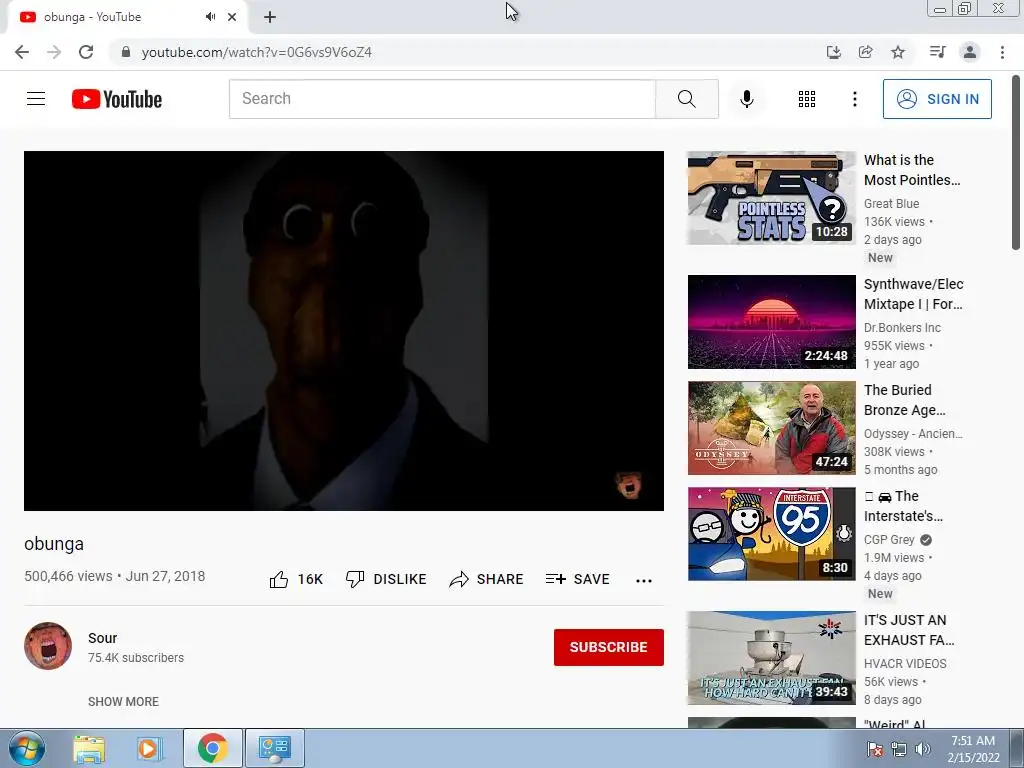Open more actions ellipsis below video
1024x768 pixels.
point(644,581)
